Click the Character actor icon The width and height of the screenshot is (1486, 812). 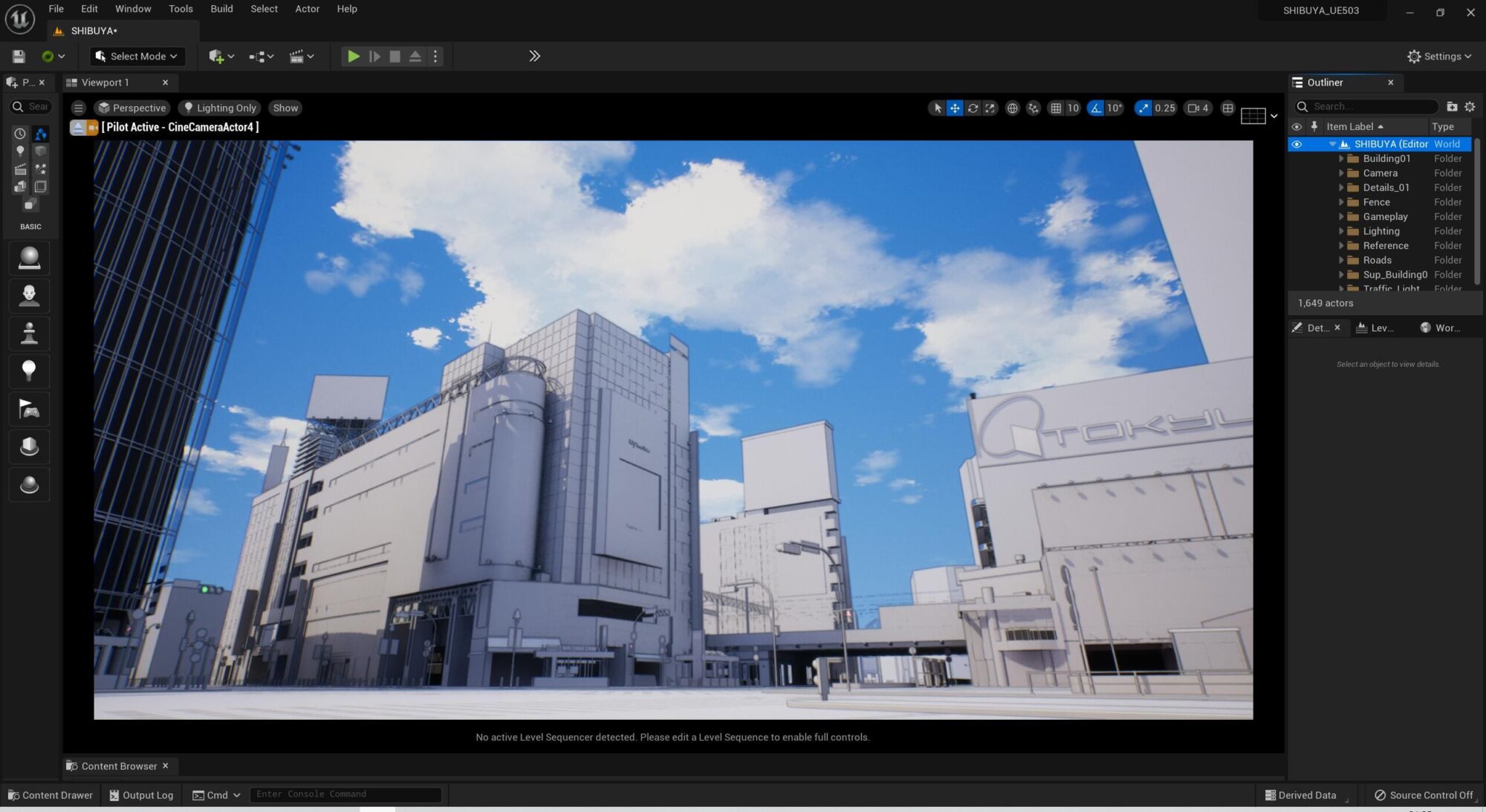pos(29,296)
